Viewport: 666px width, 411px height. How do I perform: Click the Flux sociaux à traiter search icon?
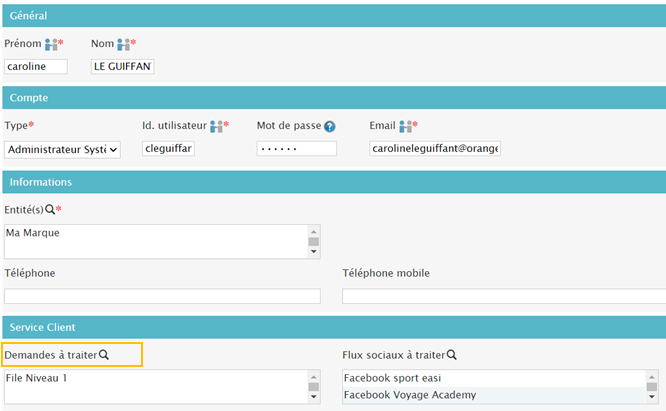pyautogui.click(x=451, y=355)
